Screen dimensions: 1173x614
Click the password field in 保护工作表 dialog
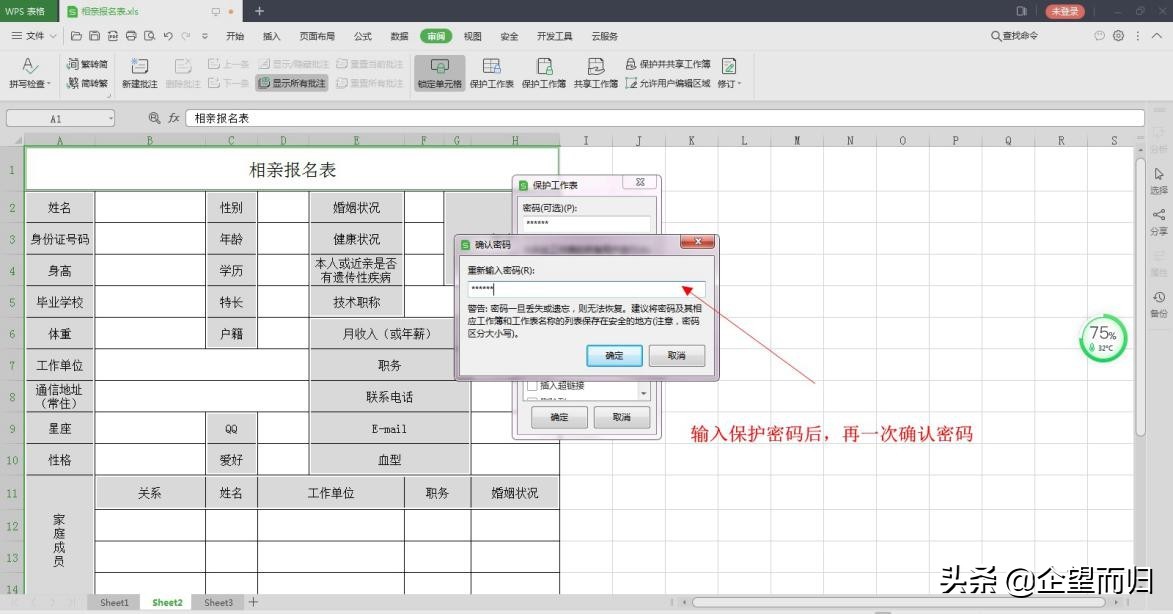point(586,224)
